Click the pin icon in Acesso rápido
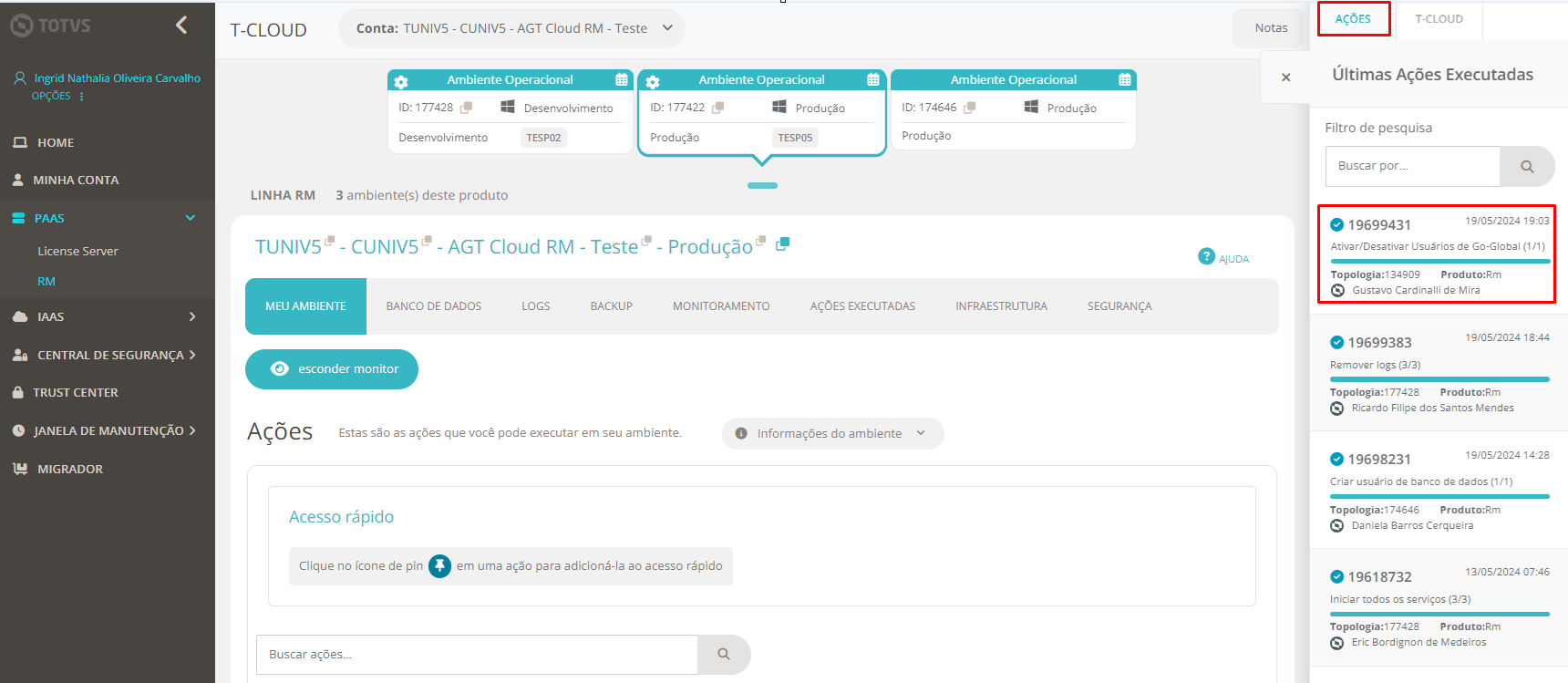 pos(439,566)
